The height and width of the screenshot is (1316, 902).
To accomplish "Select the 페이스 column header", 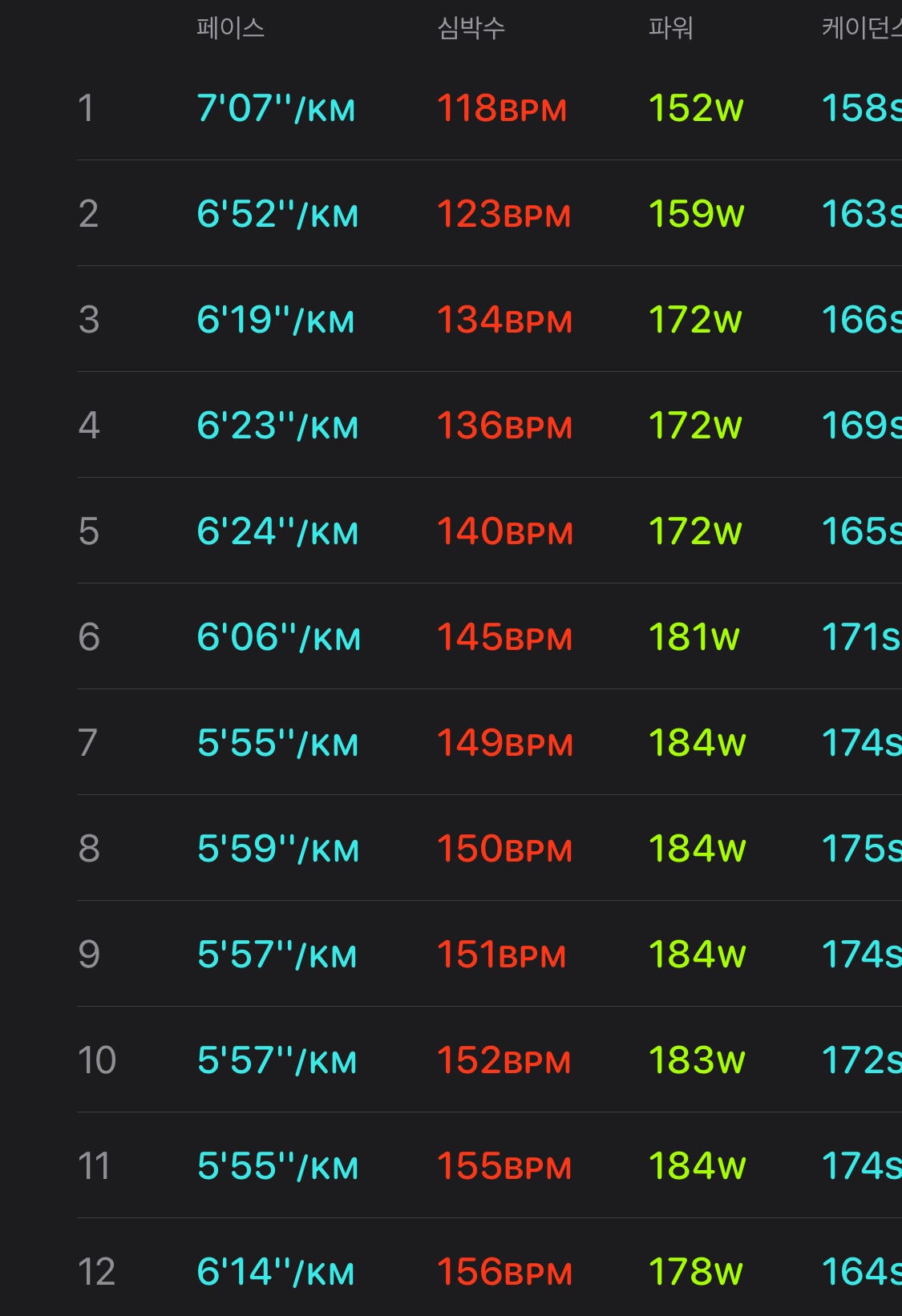I will 230,28.
